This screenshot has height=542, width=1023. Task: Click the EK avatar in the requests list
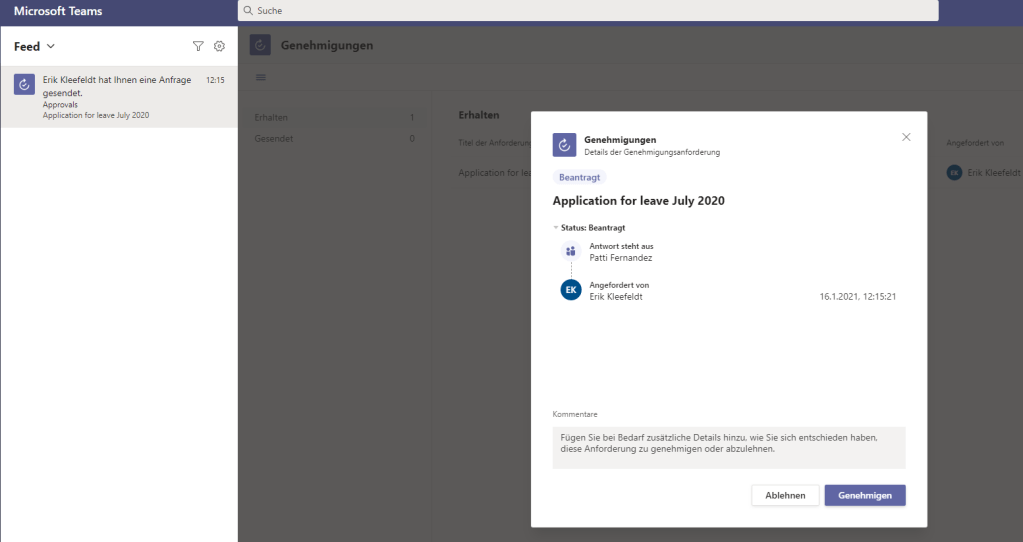pos(954,172)
